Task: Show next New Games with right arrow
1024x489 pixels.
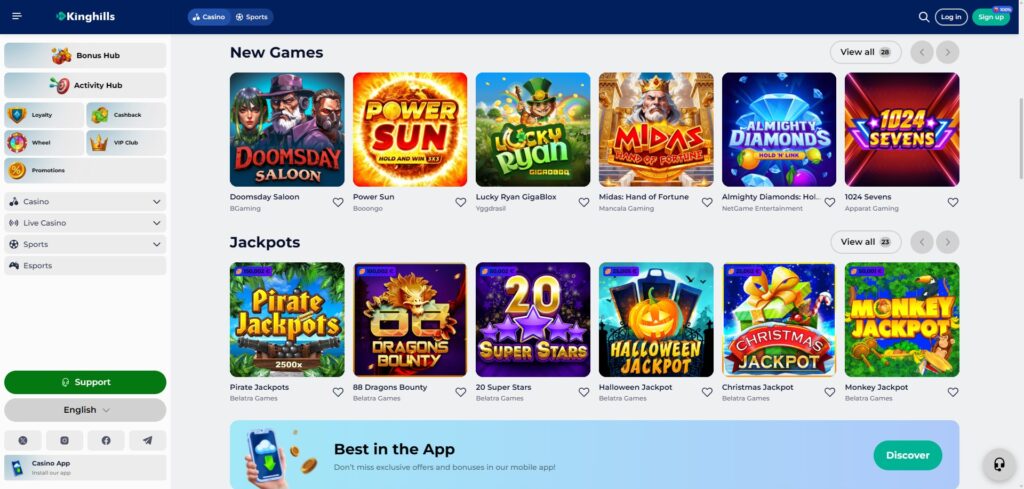Action: pyautogui.click(x=947, y=52)
